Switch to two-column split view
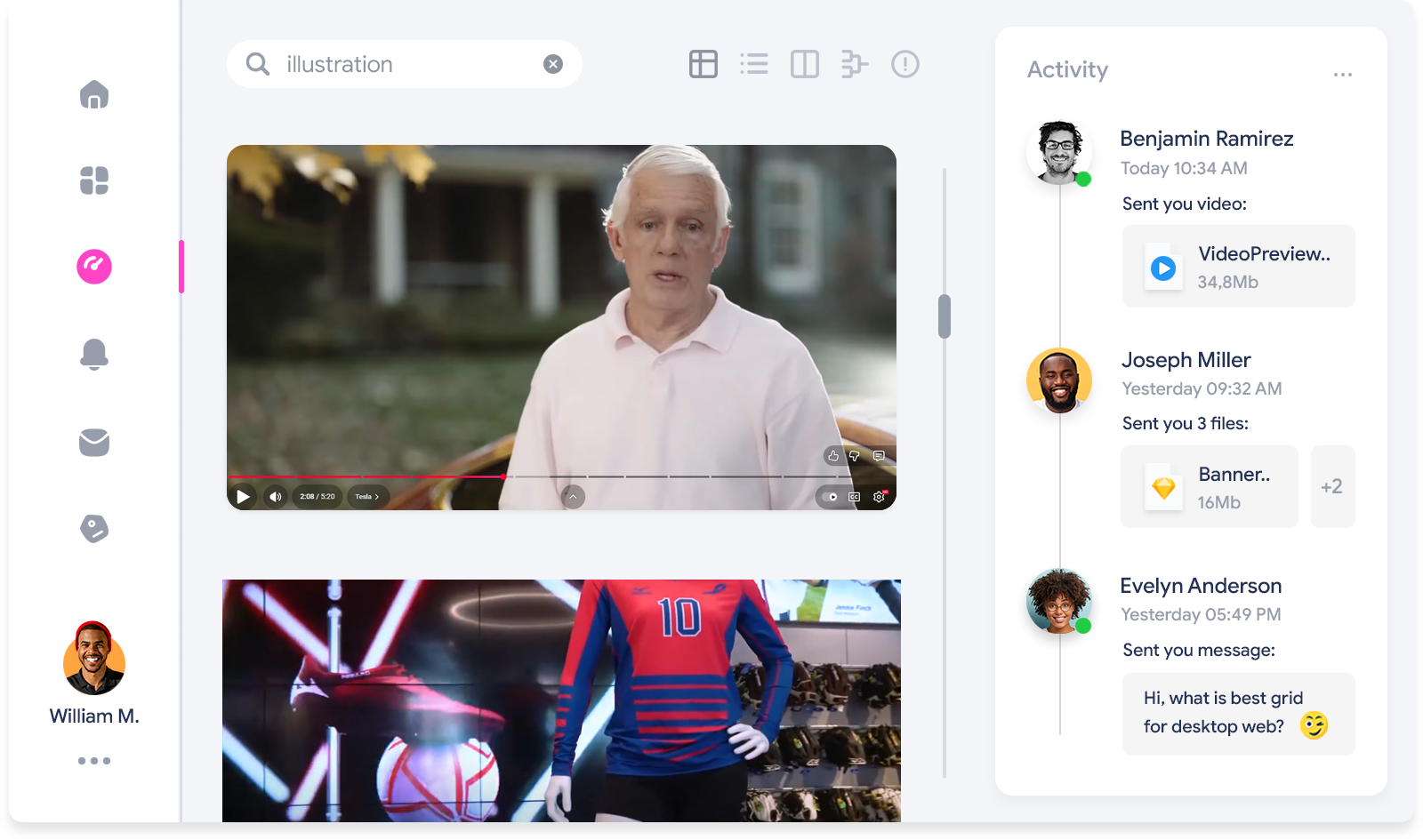Image resolution: width=1423 pixels, height=840 pixels. pyautogui.click(x=805, y=64)
